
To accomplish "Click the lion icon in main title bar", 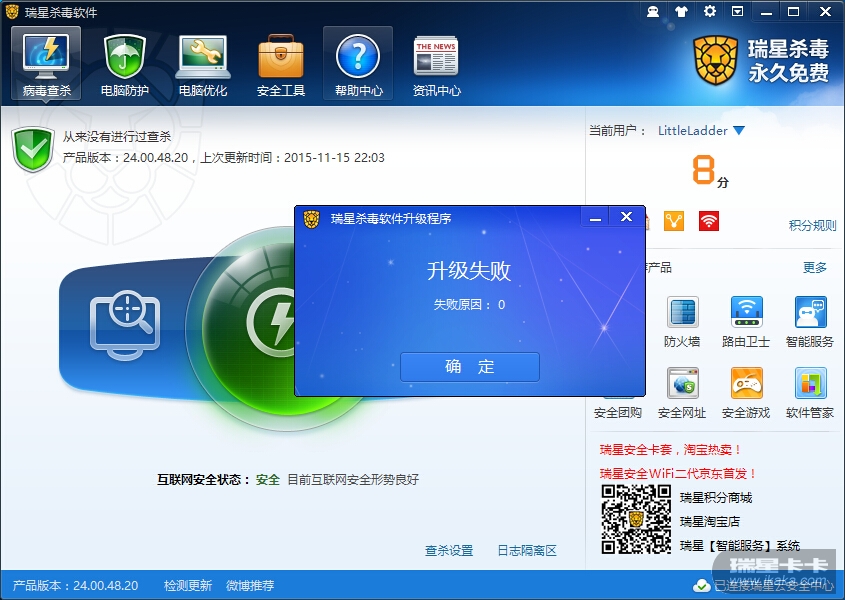I will 12,11.
